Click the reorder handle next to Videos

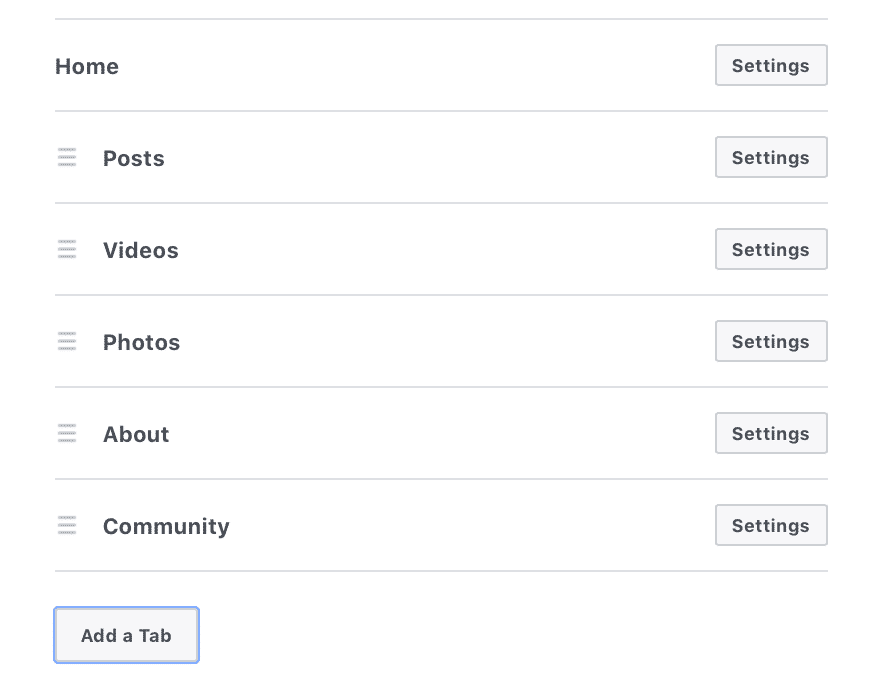click(67, 249)
